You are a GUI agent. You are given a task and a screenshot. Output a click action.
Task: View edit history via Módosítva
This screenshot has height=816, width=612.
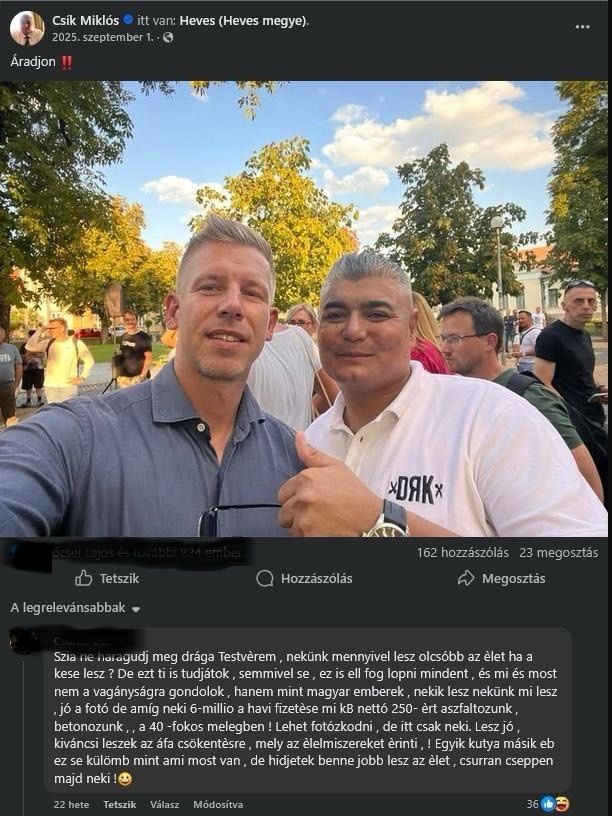218,805
